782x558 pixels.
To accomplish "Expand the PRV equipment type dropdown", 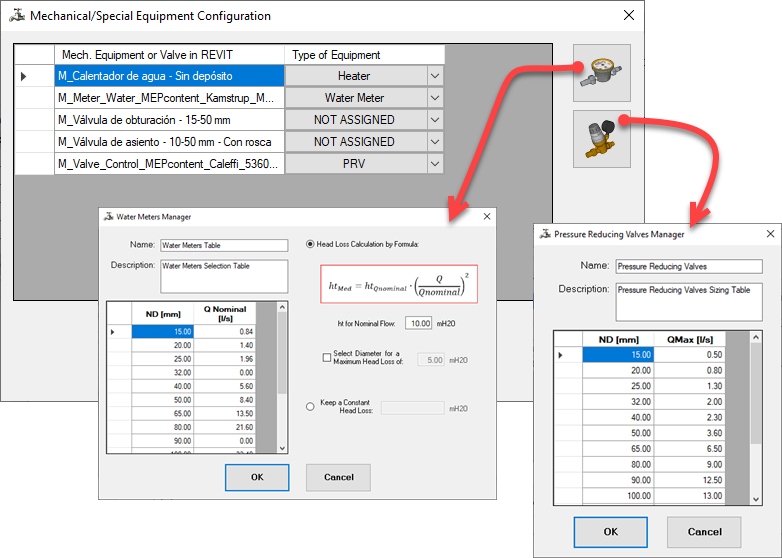I will coord(435,164).
